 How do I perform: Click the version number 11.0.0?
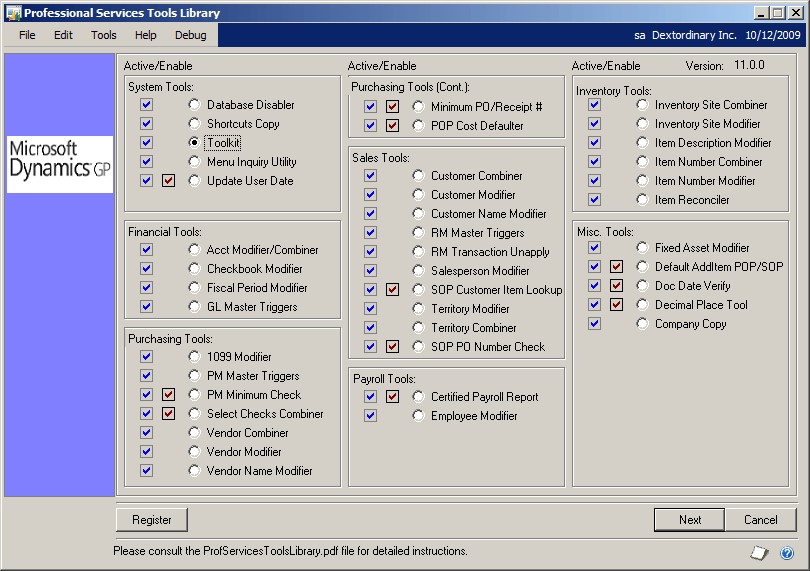click(x=749, y=65)
